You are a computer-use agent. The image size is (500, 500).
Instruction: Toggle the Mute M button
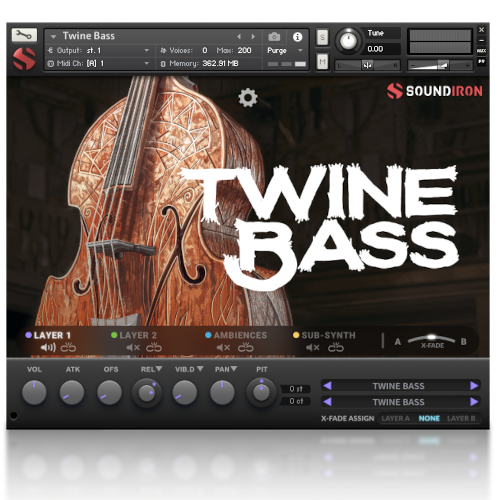point(322,62)
